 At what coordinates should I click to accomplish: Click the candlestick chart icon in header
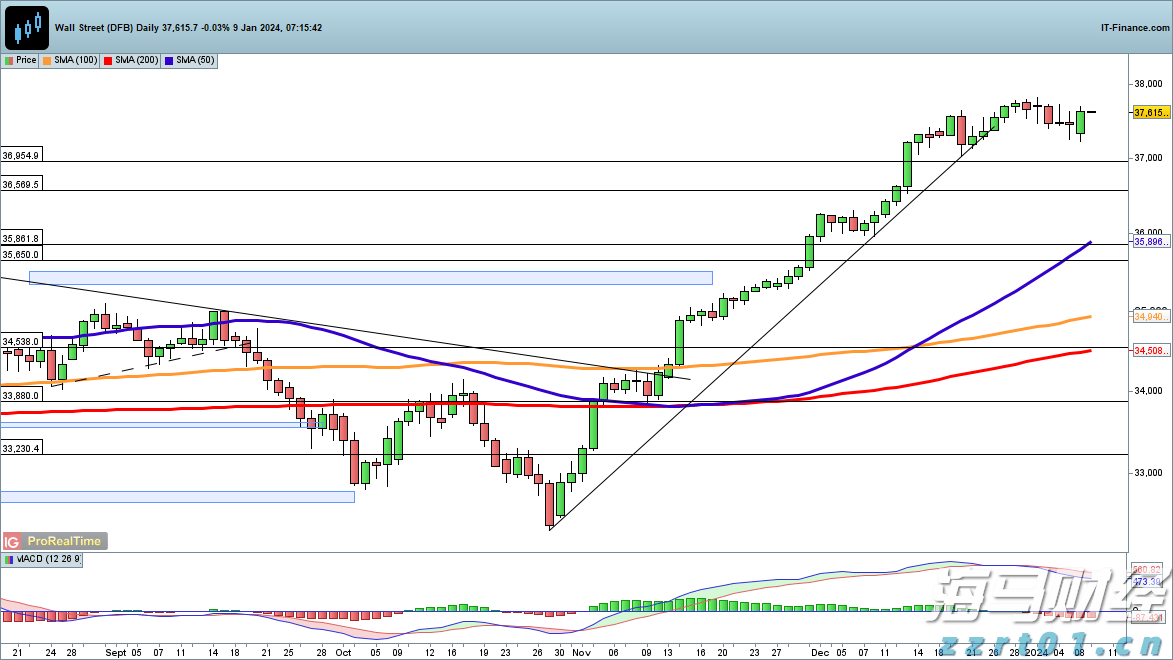(x=27, y=27)
